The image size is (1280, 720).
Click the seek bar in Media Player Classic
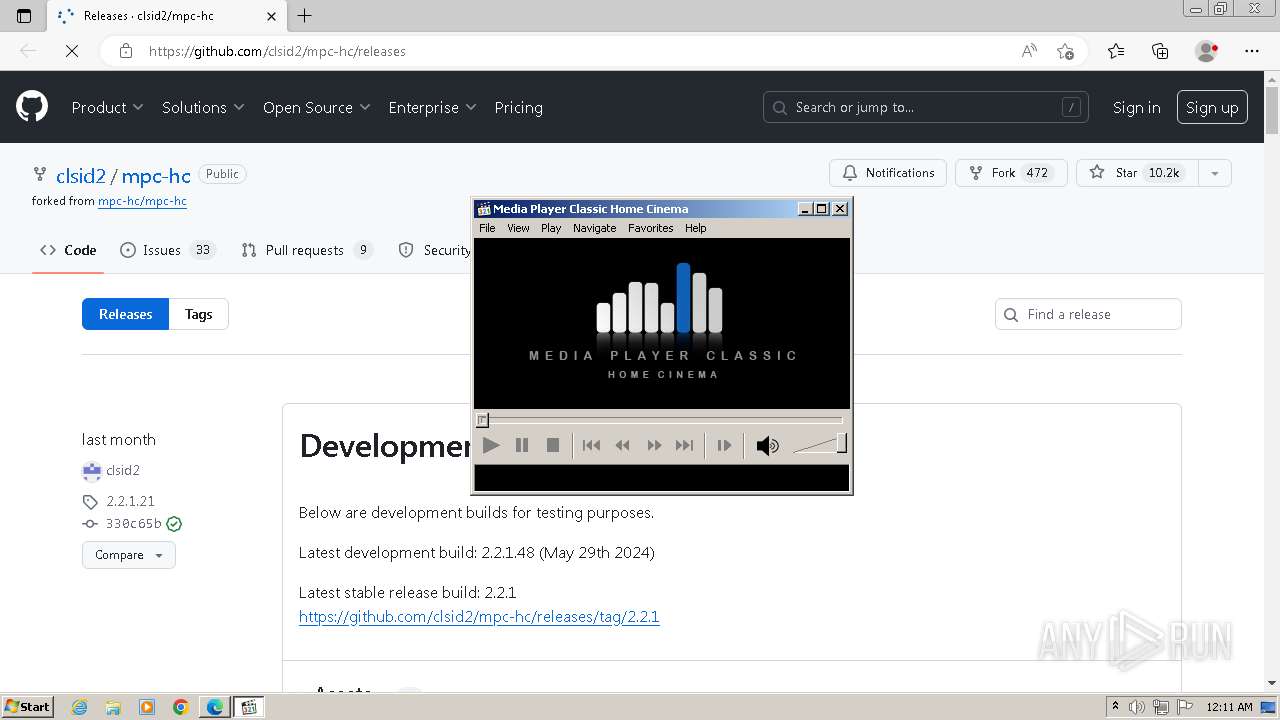[x=661, y=420]
